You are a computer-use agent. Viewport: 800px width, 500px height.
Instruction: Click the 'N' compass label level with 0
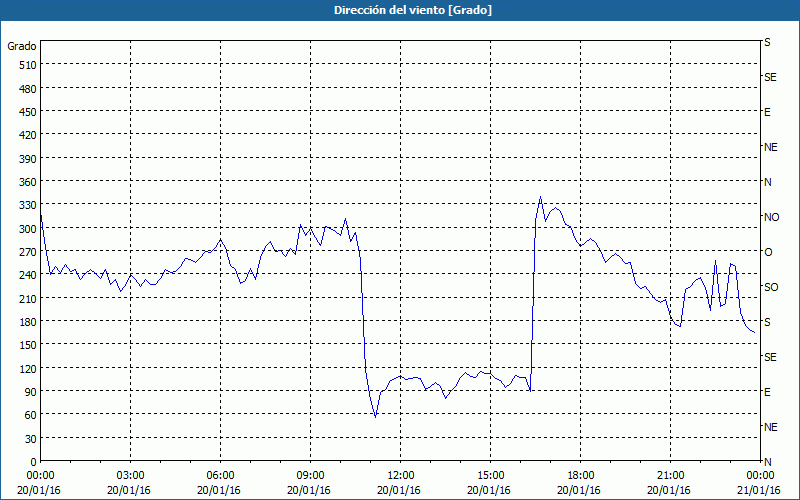pos(767,462)
